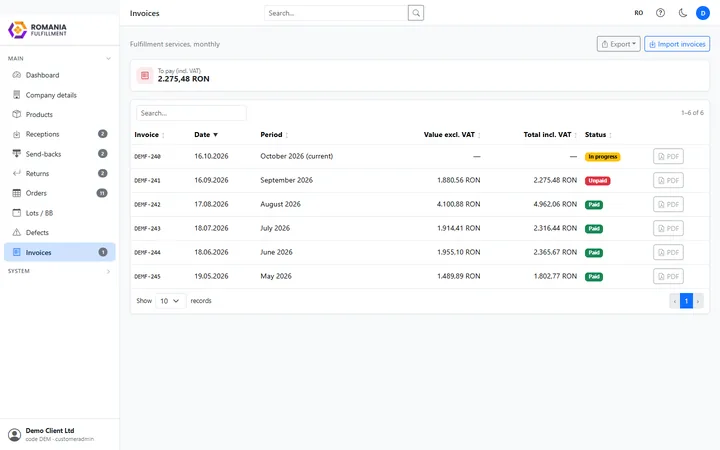Viewport: 720px width, 450px height.
Task: Click the Returns arrow icon
Action: (17, 173)
